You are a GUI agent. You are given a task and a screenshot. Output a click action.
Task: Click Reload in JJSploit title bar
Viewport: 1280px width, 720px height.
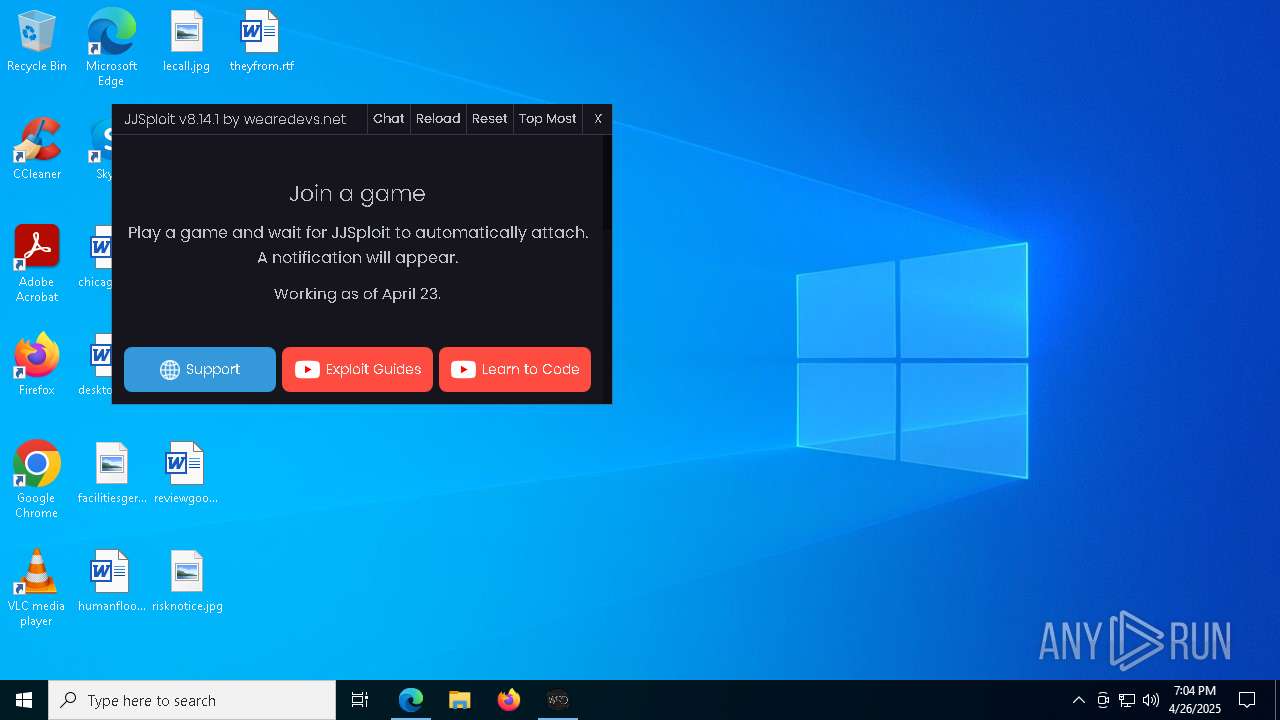[x=438, y=119]
